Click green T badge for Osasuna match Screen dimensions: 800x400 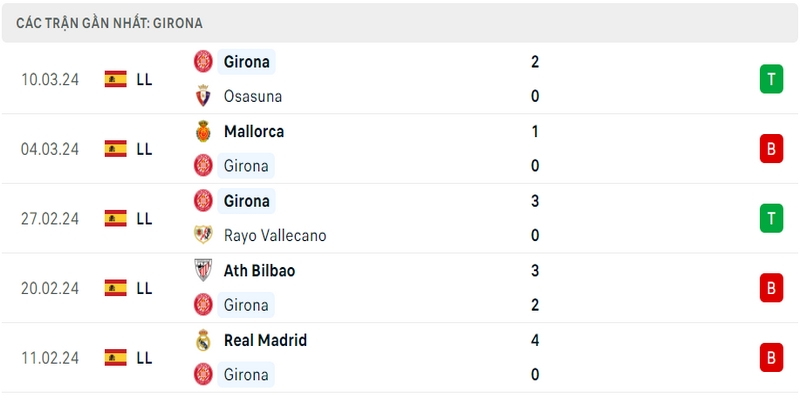click(x=771, y=79)
